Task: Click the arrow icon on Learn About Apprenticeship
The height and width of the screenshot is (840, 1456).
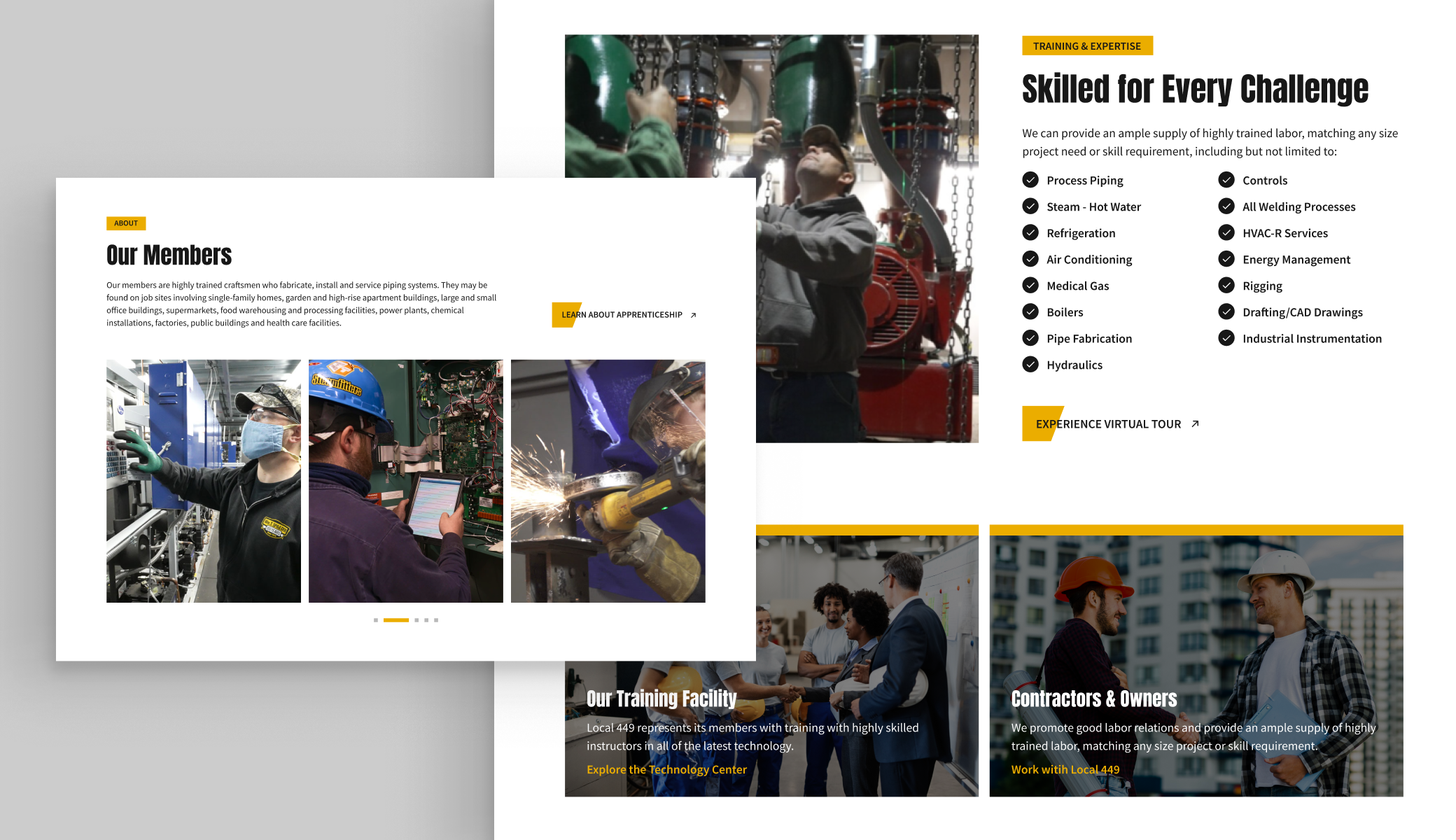Action: pos(693,315)
